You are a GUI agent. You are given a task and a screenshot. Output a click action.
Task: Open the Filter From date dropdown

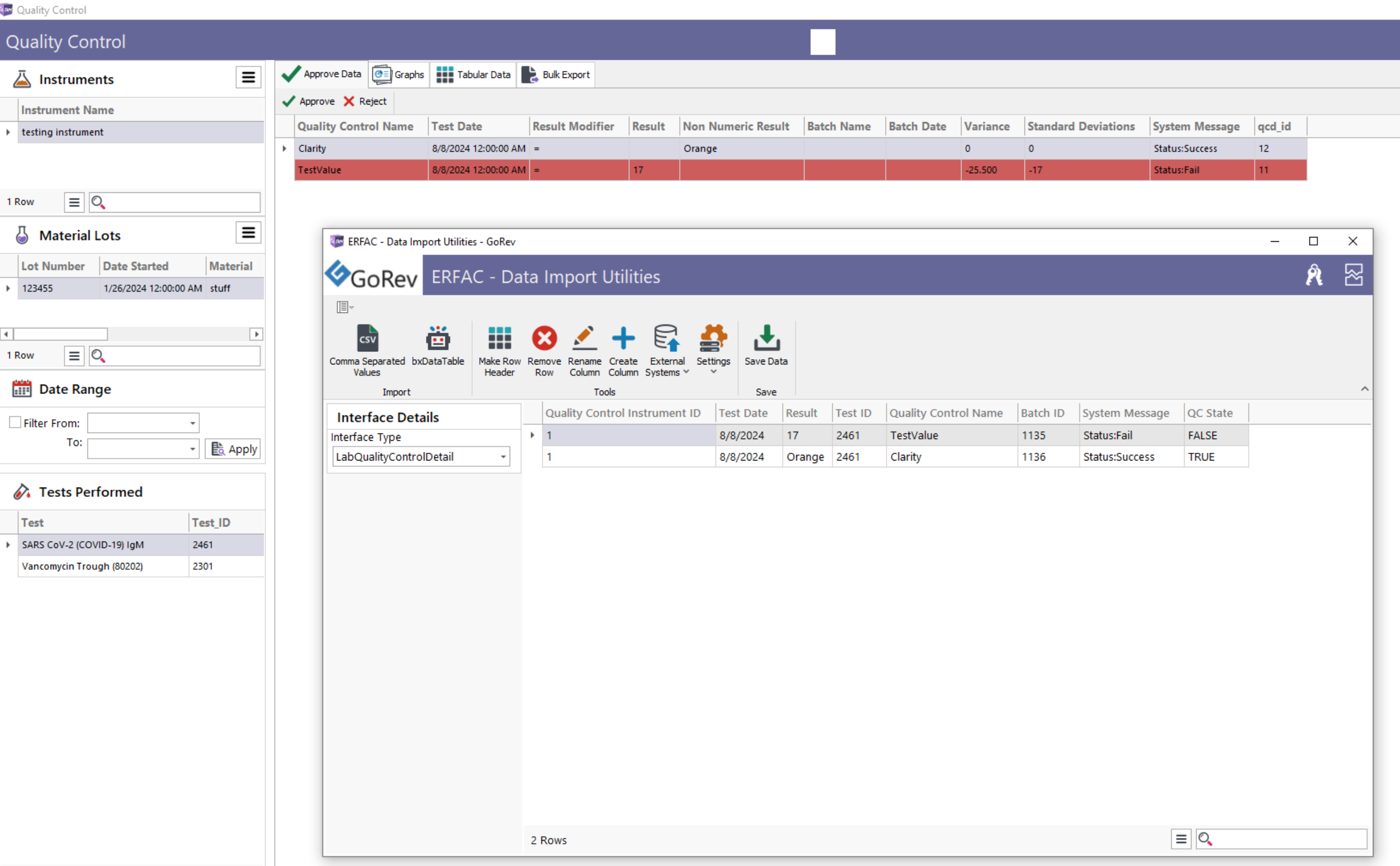pyautogui.click(x=192, y=423)
